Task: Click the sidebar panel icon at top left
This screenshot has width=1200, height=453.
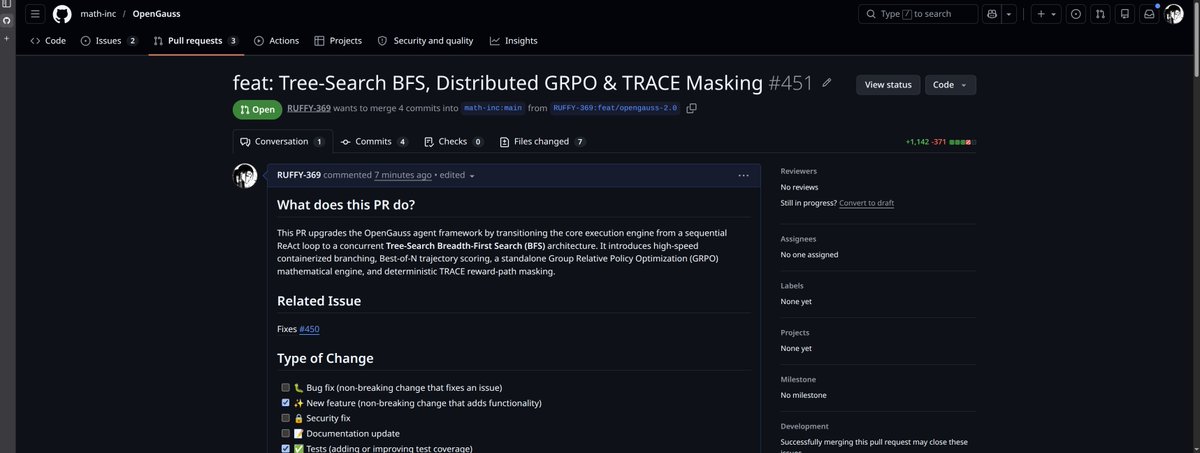Action: [7, 5]
